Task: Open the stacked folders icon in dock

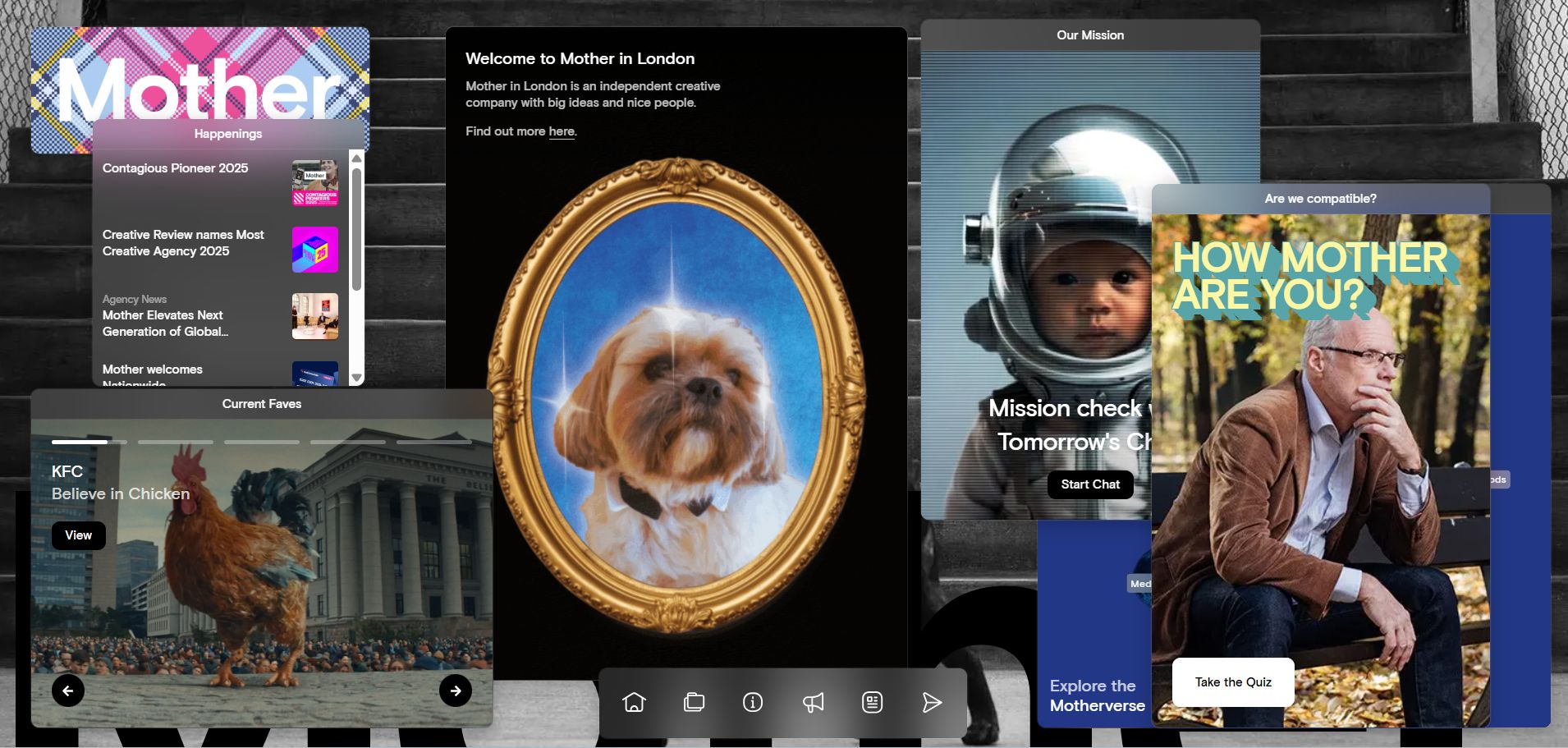Action: 694,702
